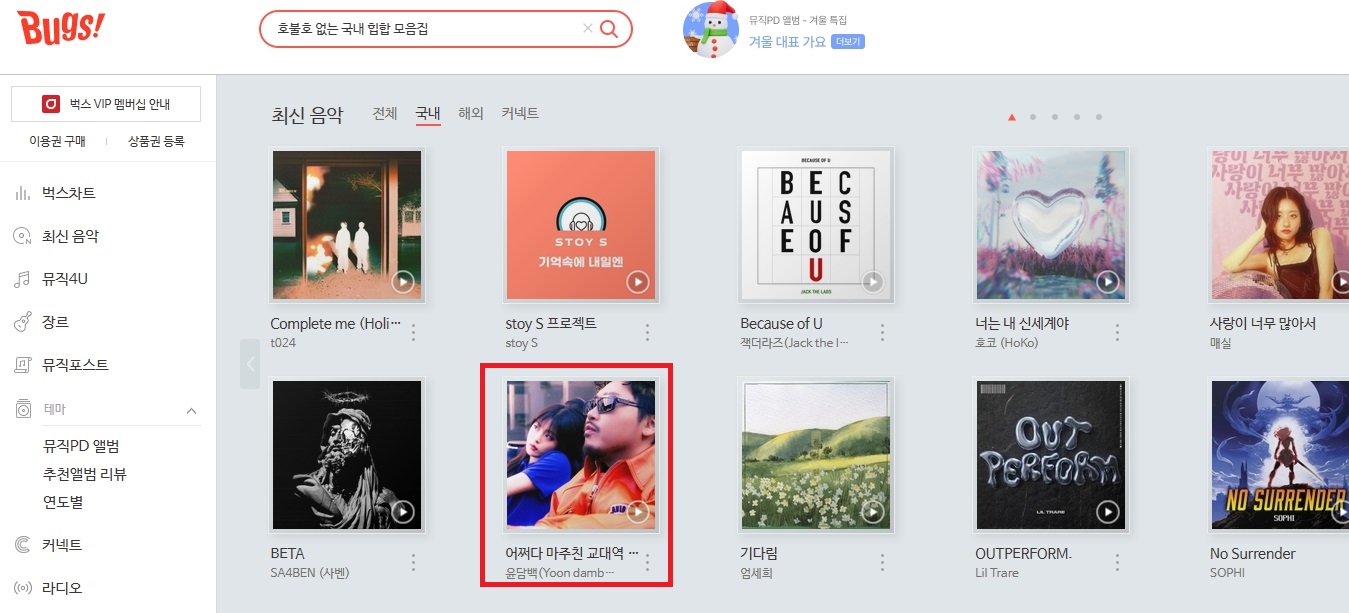Select the 해외 tab
This screenshot has width=1349, height=613.
471,114
